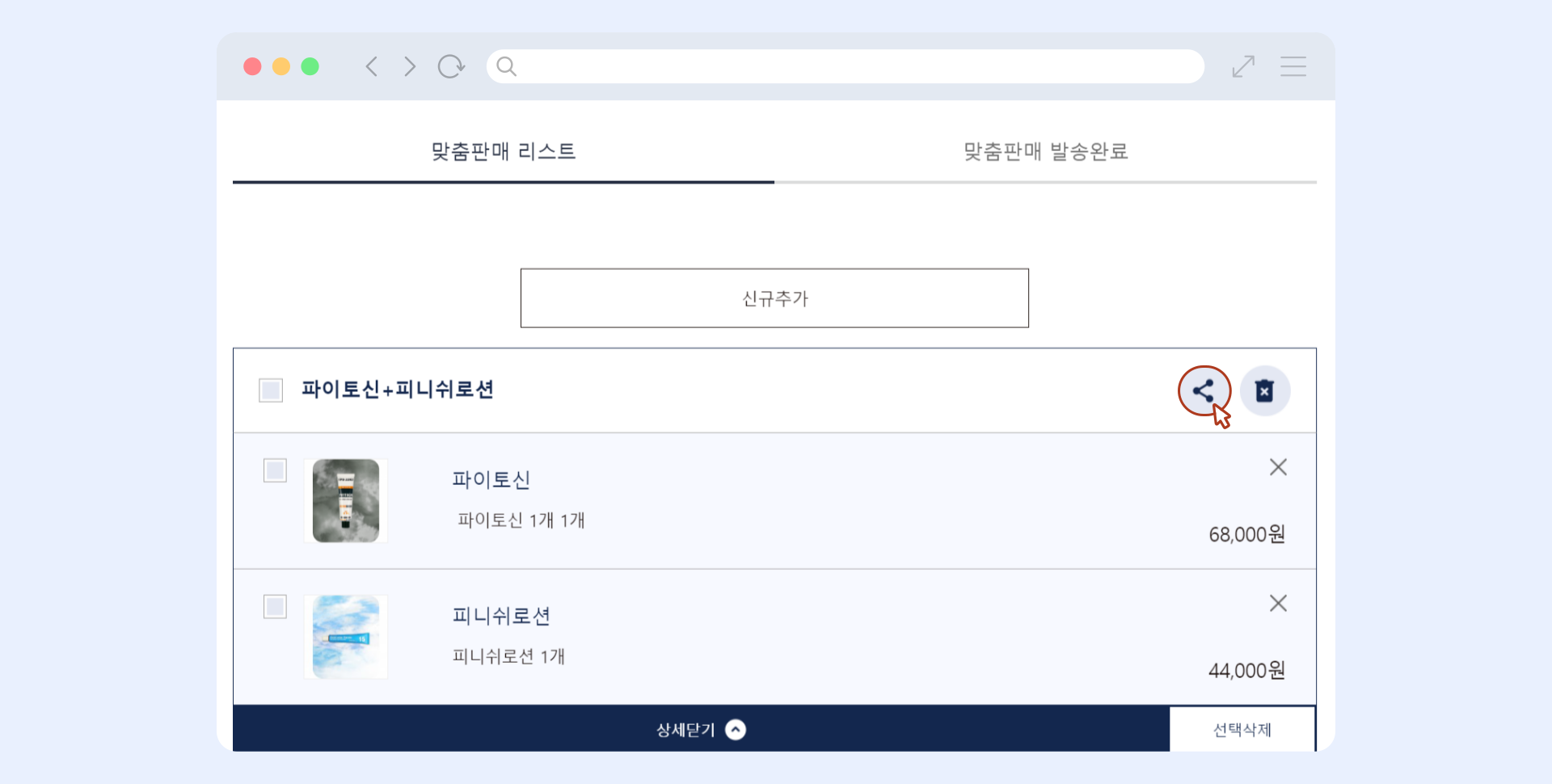Click the trash delete icon

[1264, 391]
